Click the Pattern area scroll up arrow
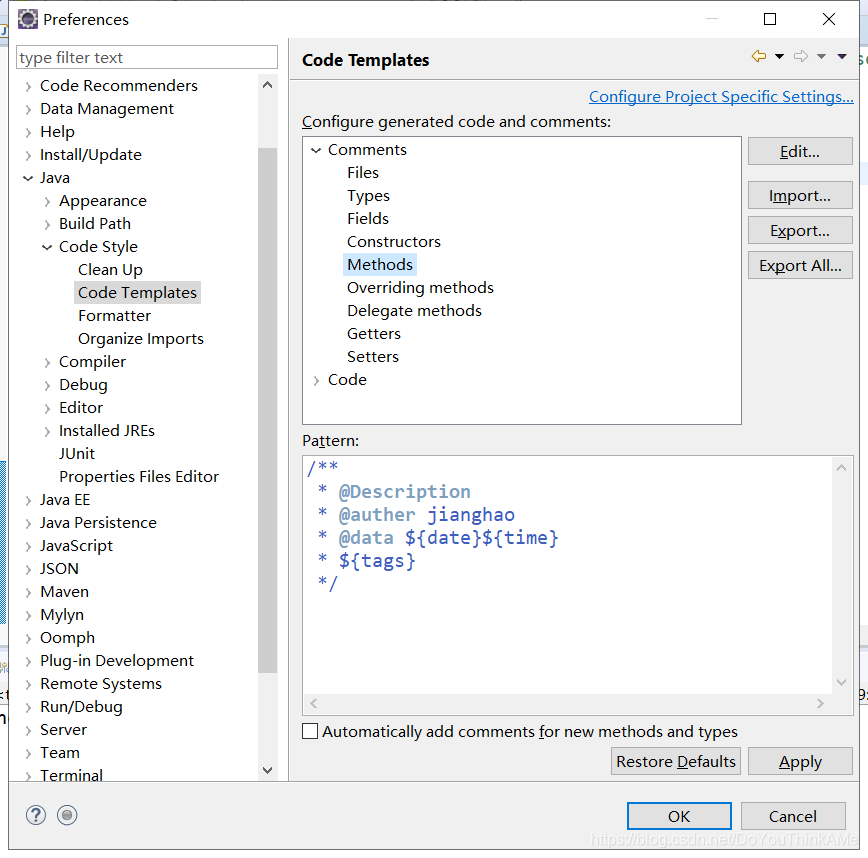 coord(841,468)
